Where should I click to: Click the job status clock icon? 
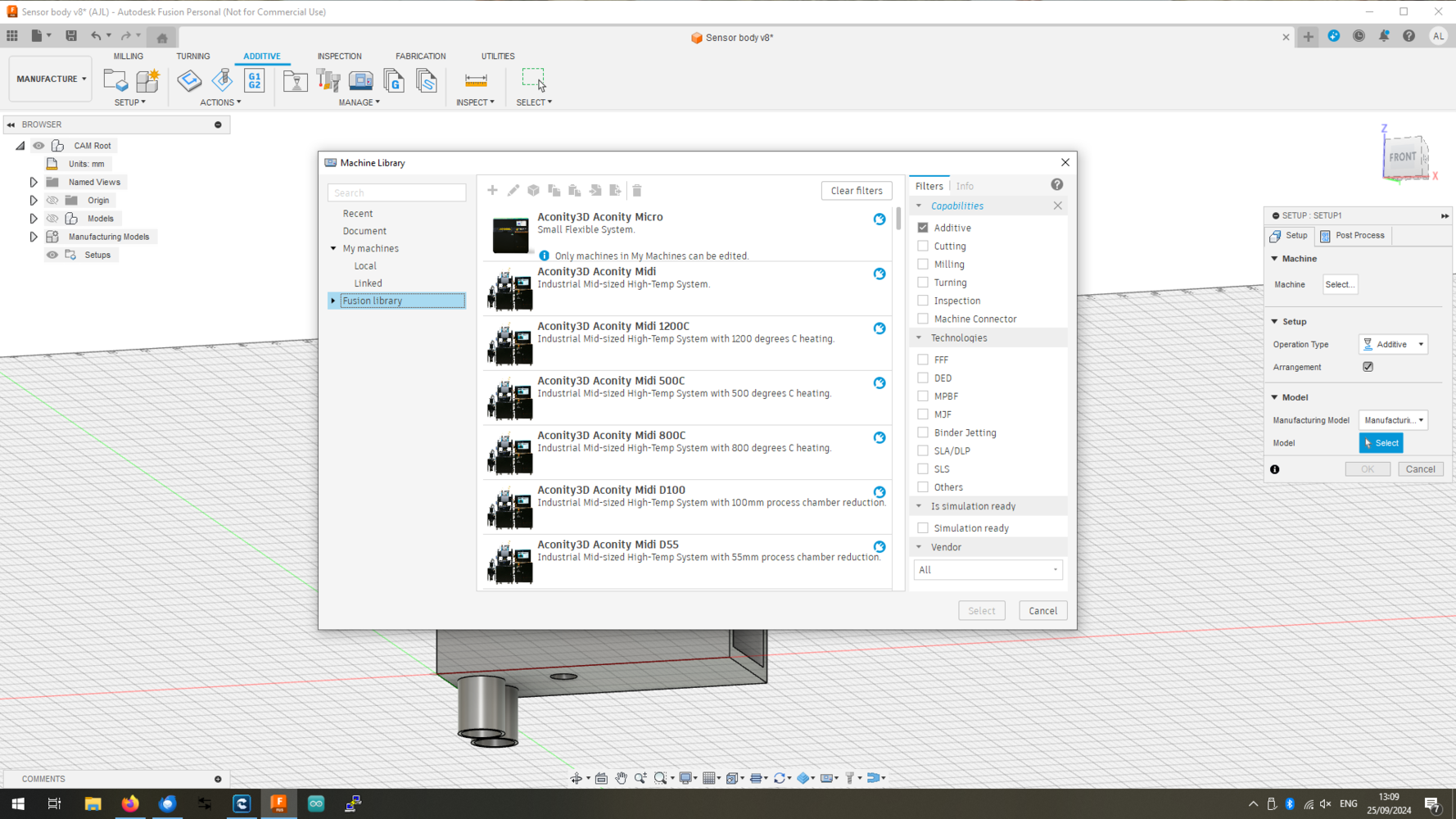point(1359,36)
